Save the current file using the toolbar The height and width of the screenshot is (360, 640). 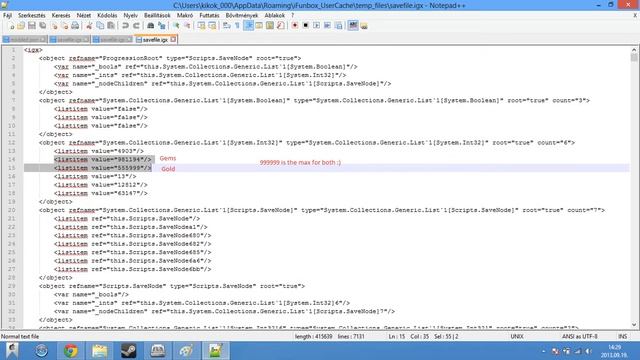pyautogui.click(x=31, y=26)
